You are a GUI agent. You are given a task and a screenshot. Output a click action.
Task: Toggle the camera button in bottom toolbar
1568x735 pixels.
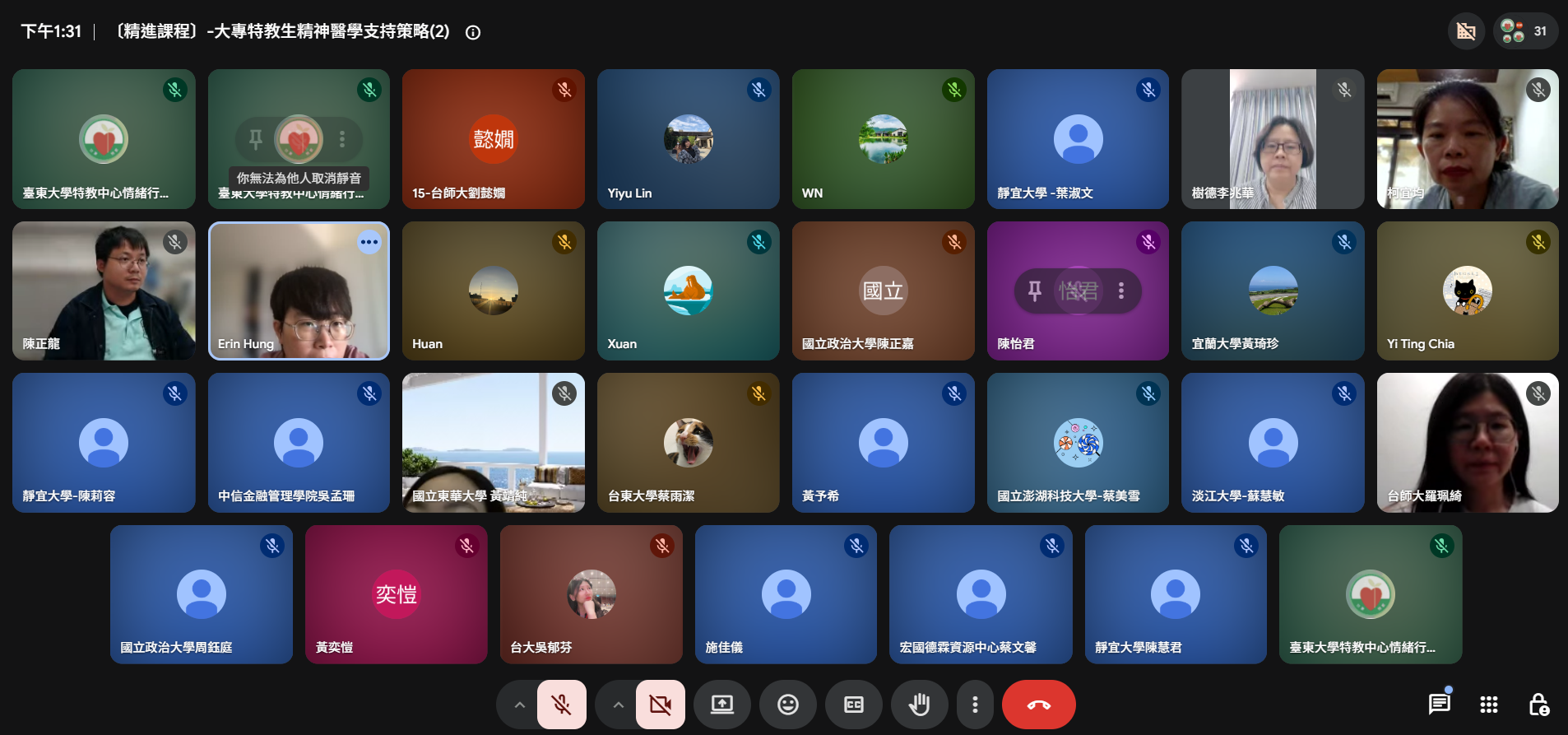coord(660,705)
